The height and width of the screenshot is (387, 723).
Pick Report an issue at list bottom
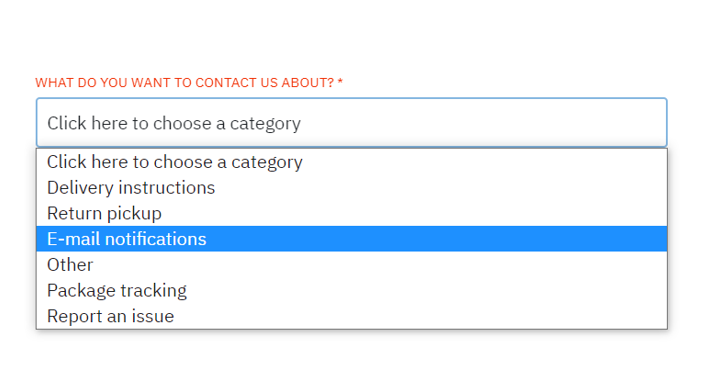pyautogui.click(x=352, y=316)
